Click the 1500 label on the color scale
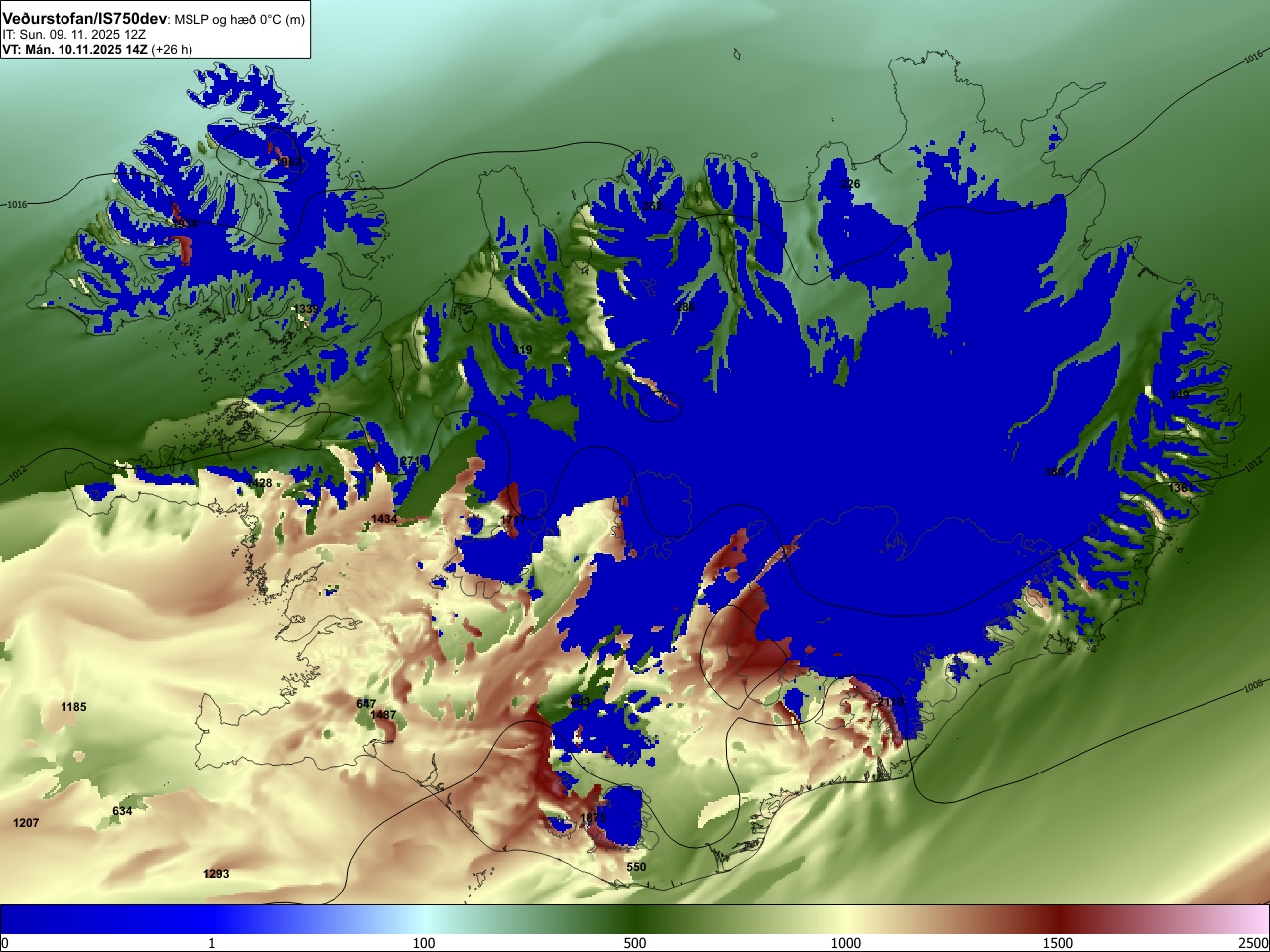 1058,943
